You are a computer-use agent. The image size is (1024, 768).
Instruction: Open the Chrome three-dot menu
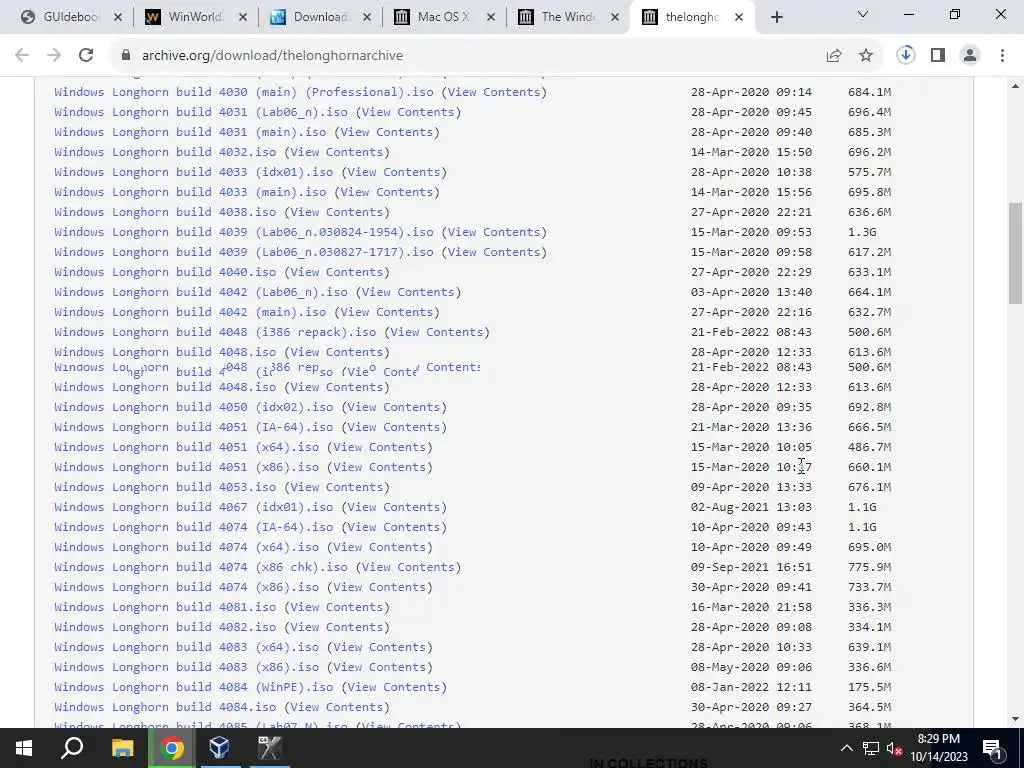1002,56
